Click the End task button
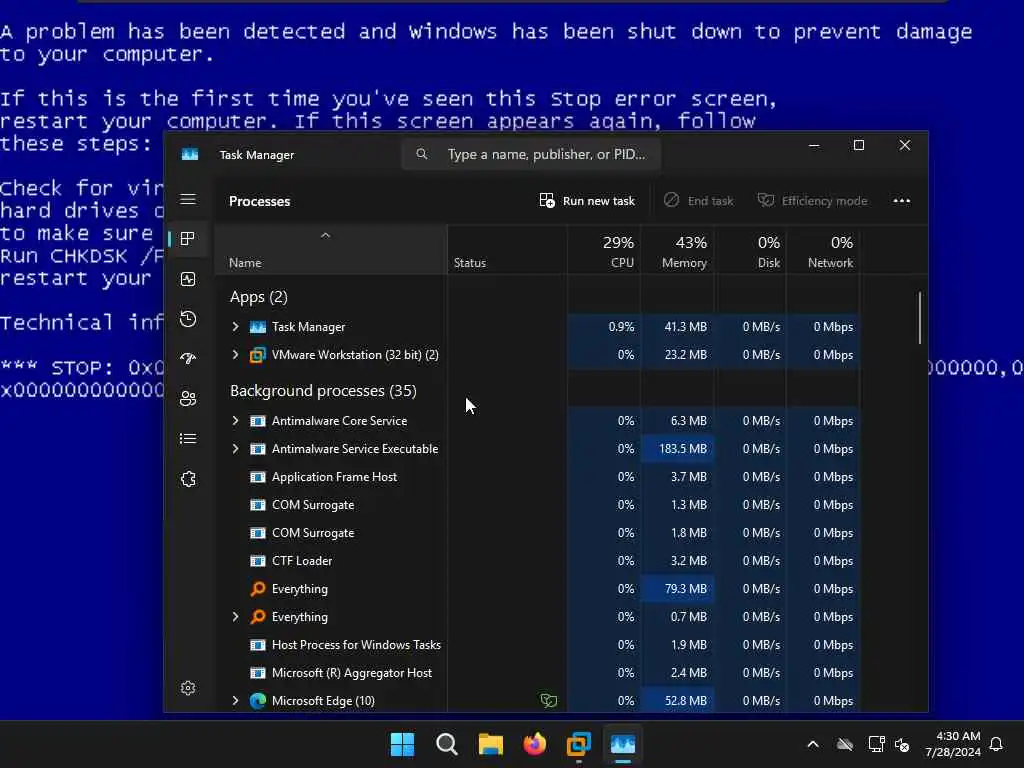1024x768 pixels. coord(699,201)
